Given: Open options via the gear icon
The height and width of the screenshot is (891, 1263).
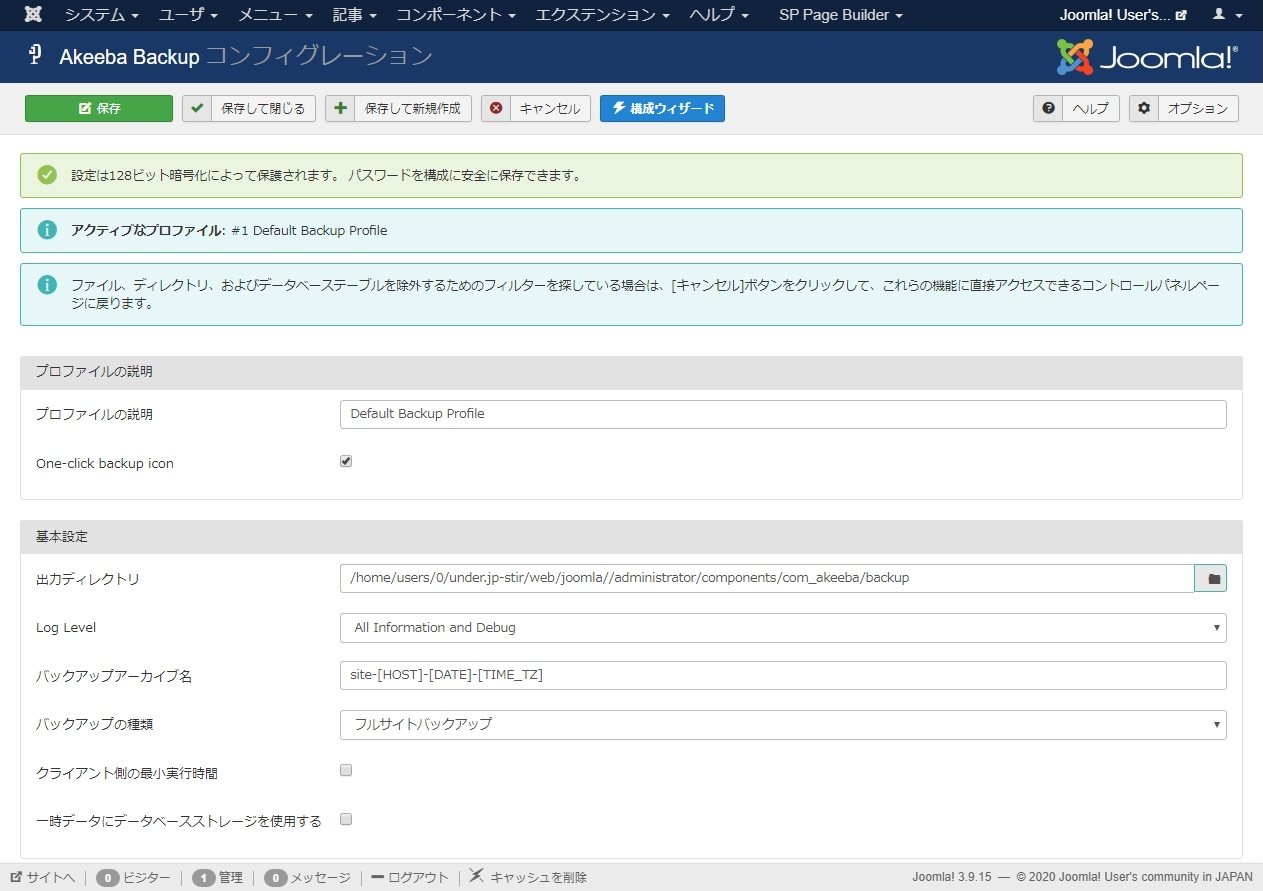Looking at the screenshot, I should click(1144, 108).
